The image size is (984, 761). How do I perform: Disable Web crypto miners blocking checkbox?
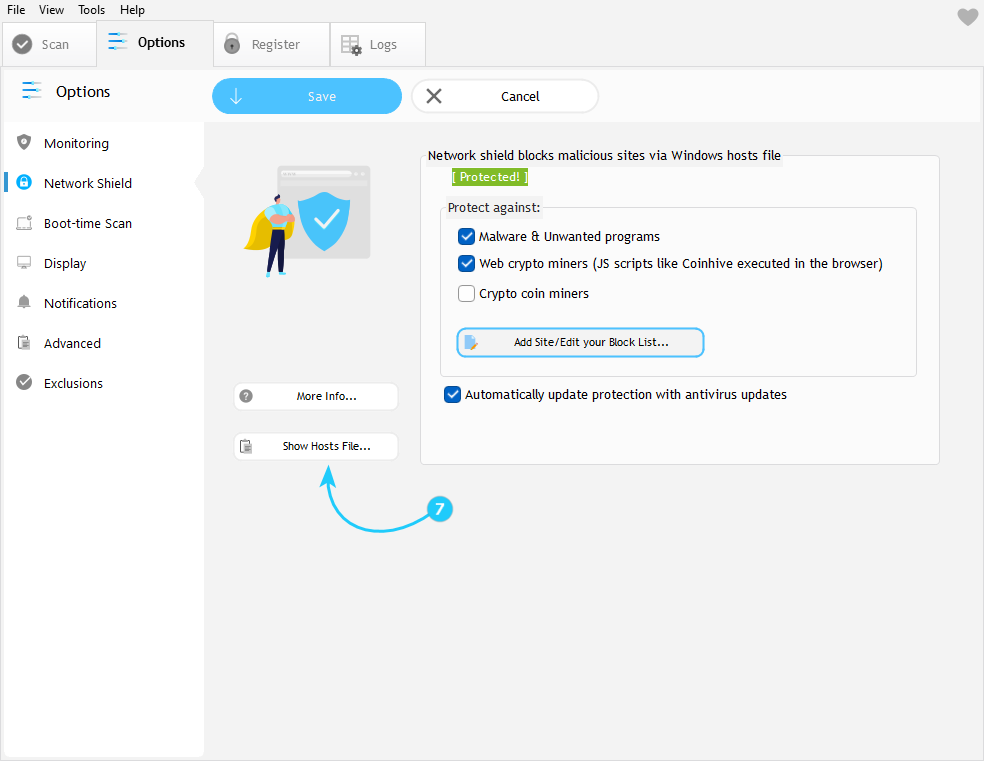466,264
